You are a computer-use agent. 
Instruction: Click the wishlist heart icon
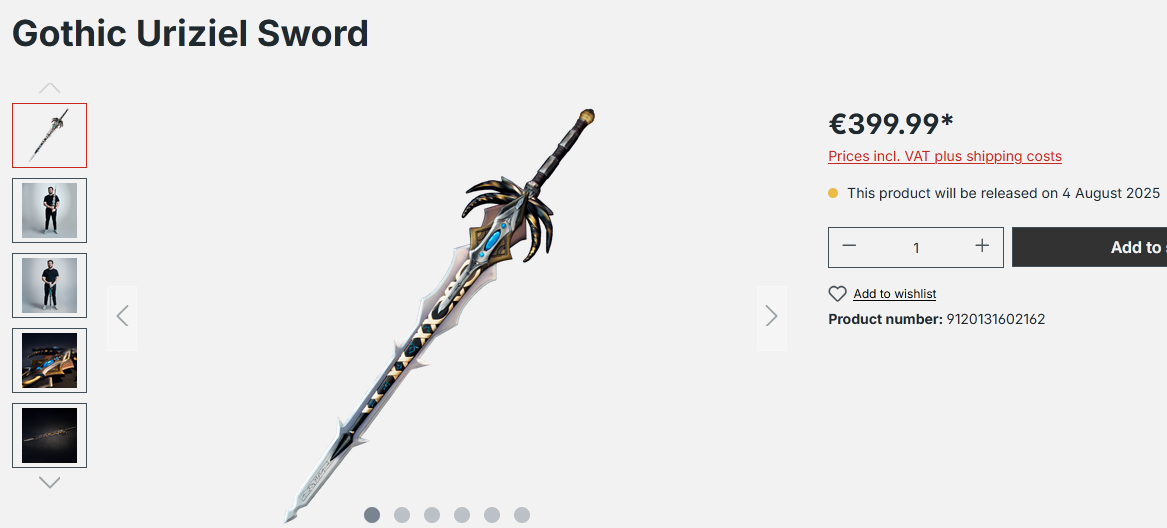coord(837,293)
